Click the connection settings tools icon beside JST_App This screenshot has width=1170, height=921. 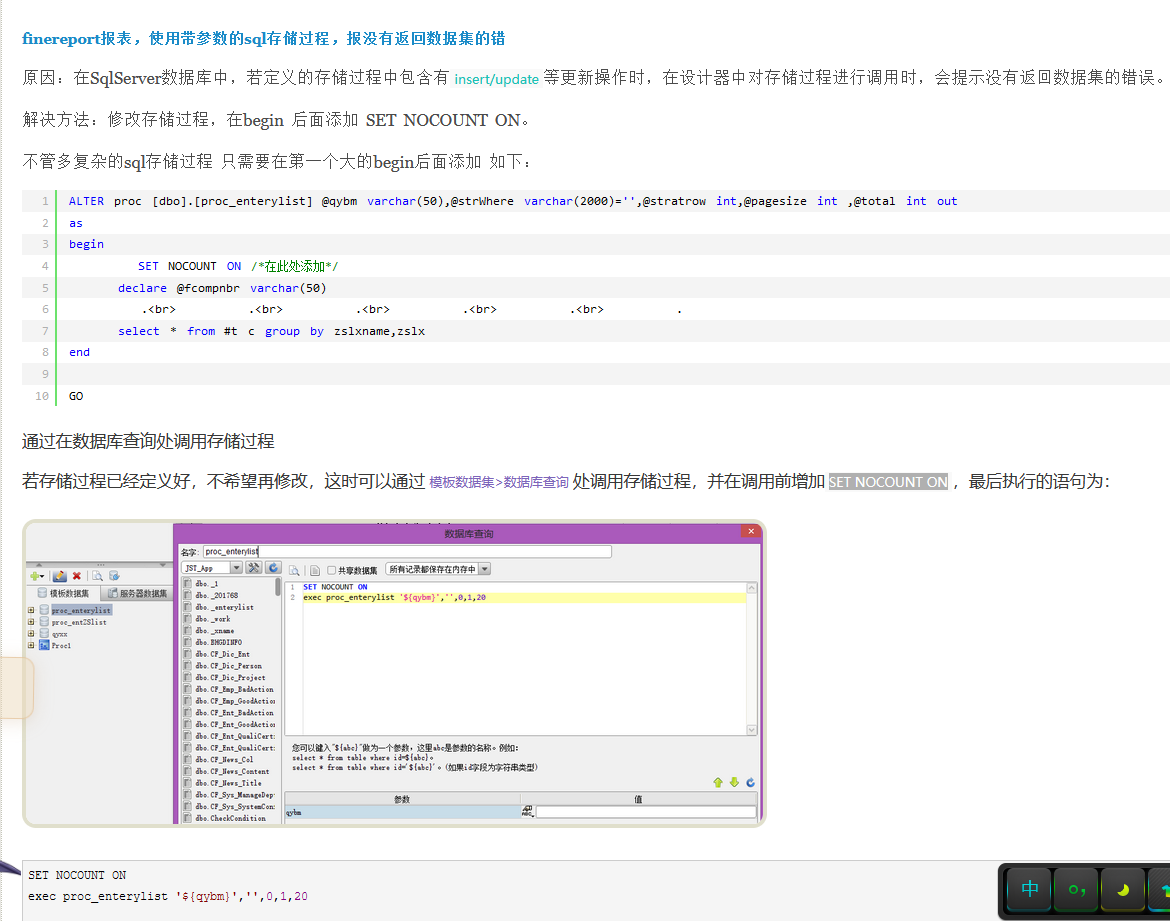[254, 568]
